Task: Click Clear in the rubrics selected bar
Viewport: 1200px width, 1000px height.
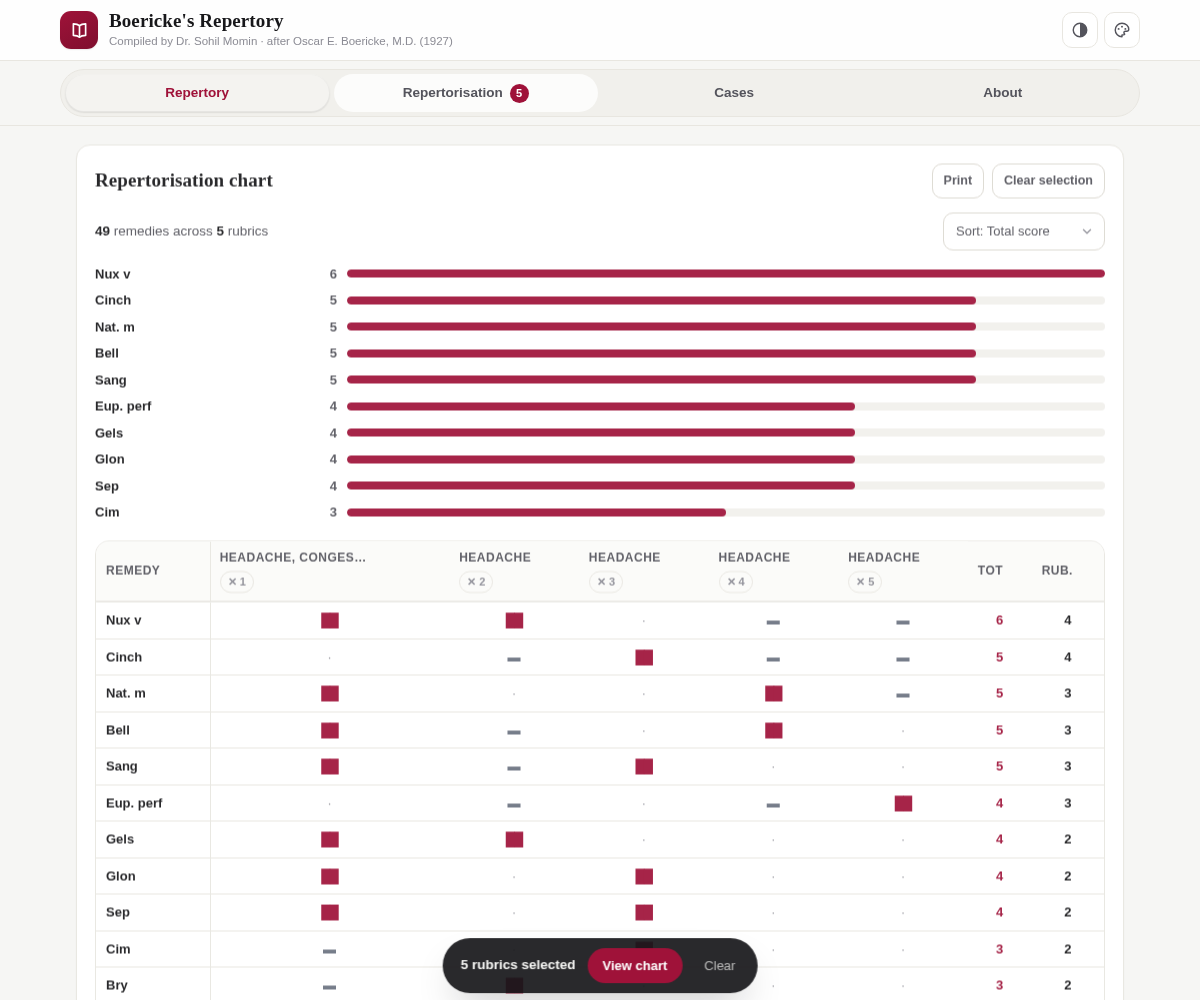Action: pos(720,966)
